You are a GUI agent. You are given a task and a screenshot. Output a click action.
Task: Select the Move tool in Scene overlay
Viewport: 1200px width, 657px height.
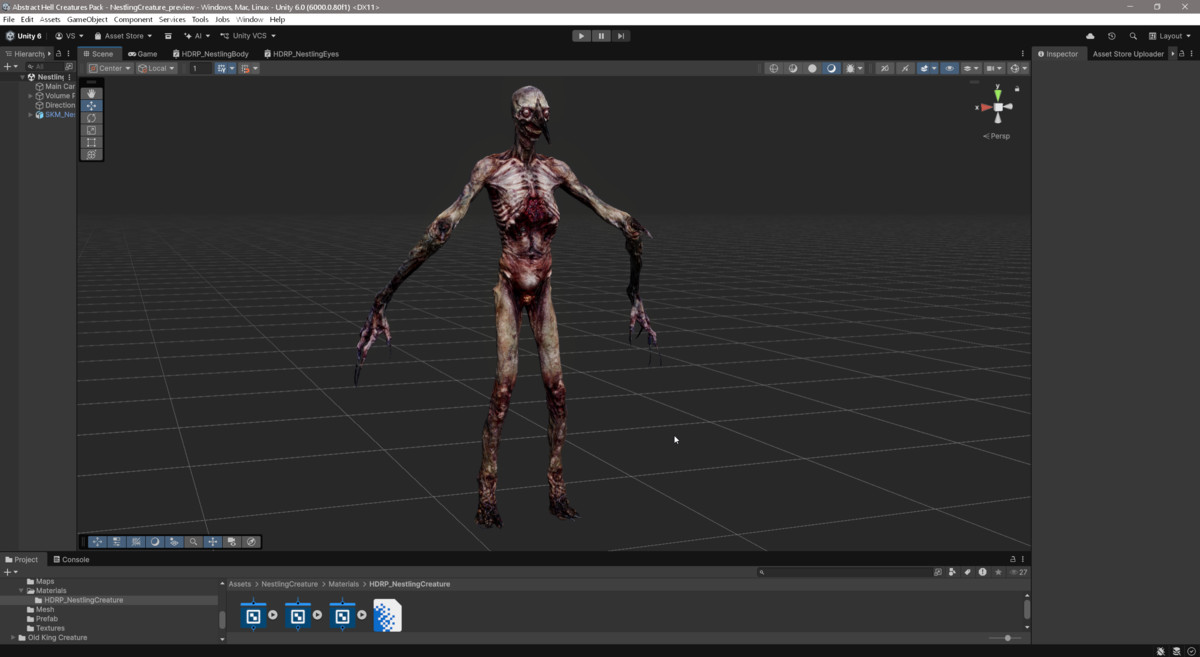coord(92,106)
